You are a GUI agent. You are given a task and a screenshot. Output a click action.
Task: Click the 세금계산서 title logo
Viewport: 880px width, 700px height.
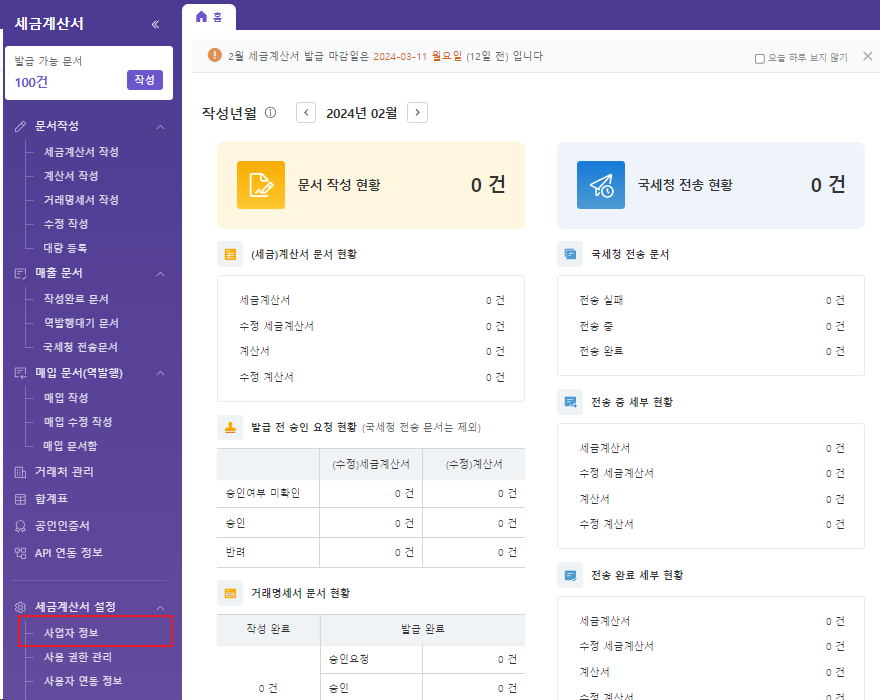pyautogui.click(x=49, y=24)
